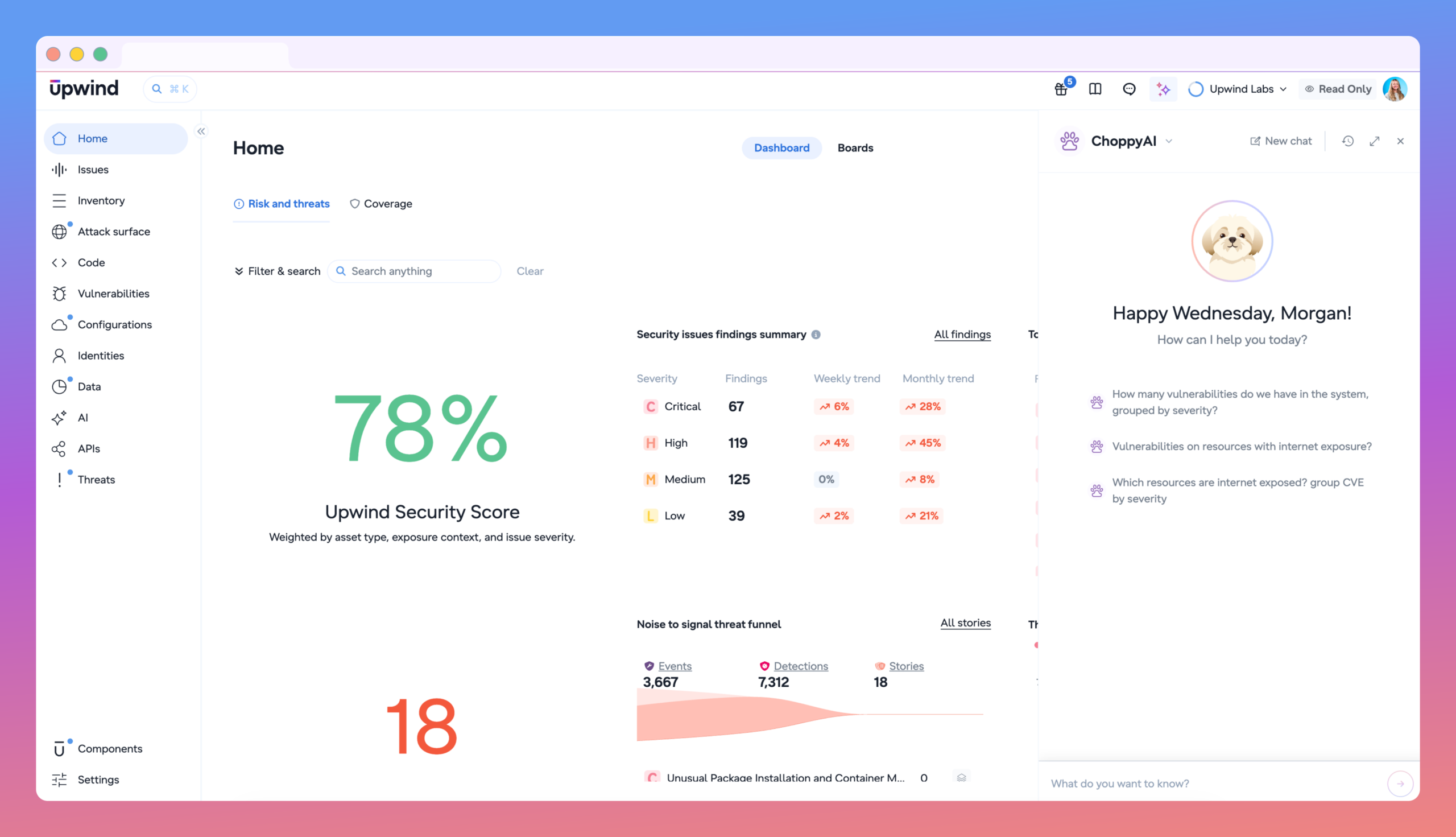This screenshot has width=1456, height=837.
Task: Click the user profile avatar
Action: (x=1395, y=89)
